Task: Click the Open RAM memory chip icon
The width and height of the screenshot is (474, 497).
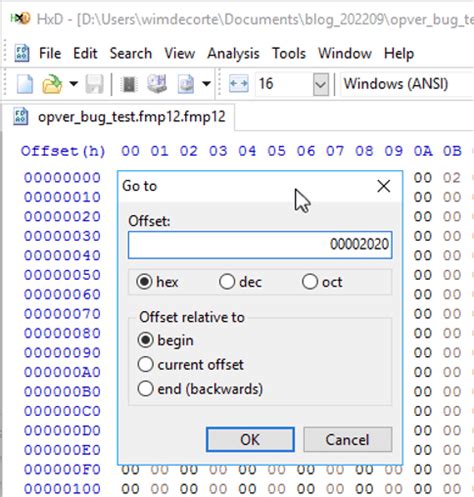Action: pyautogui.click(x=129, y=84)
